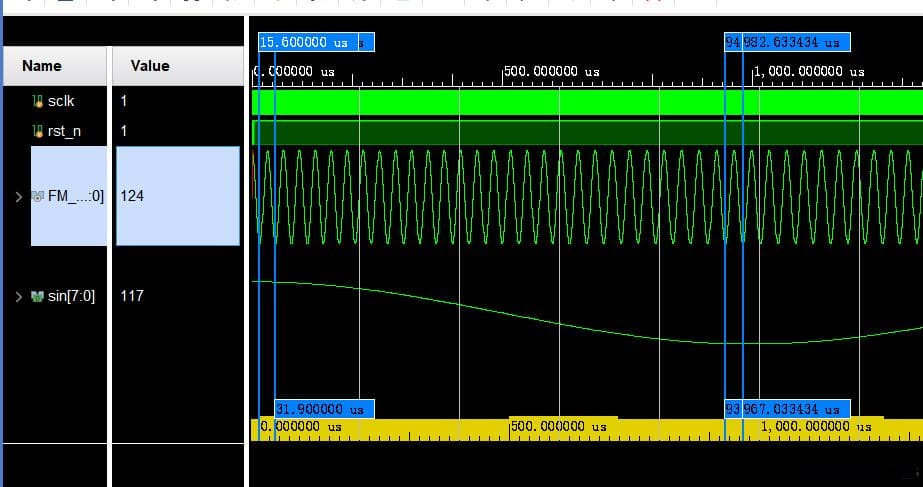
Task: Click the sin value 117
Action: [132, 296]
